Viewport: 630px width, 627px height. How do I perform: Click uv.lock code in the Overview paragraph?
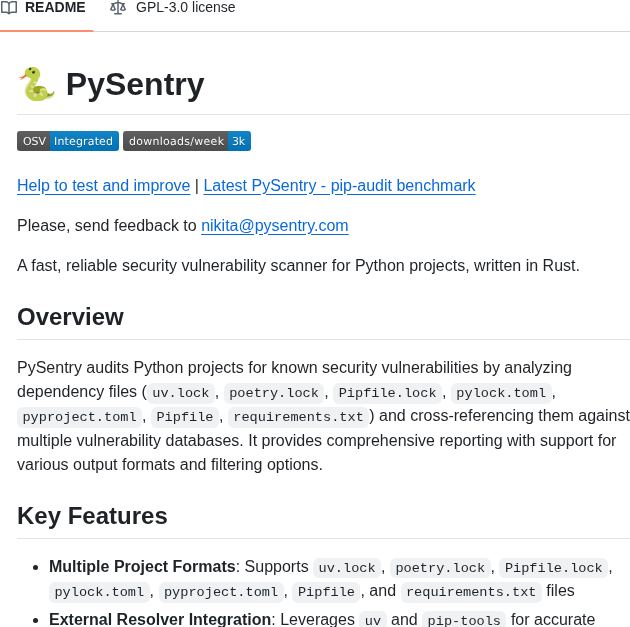click(181, 393)
